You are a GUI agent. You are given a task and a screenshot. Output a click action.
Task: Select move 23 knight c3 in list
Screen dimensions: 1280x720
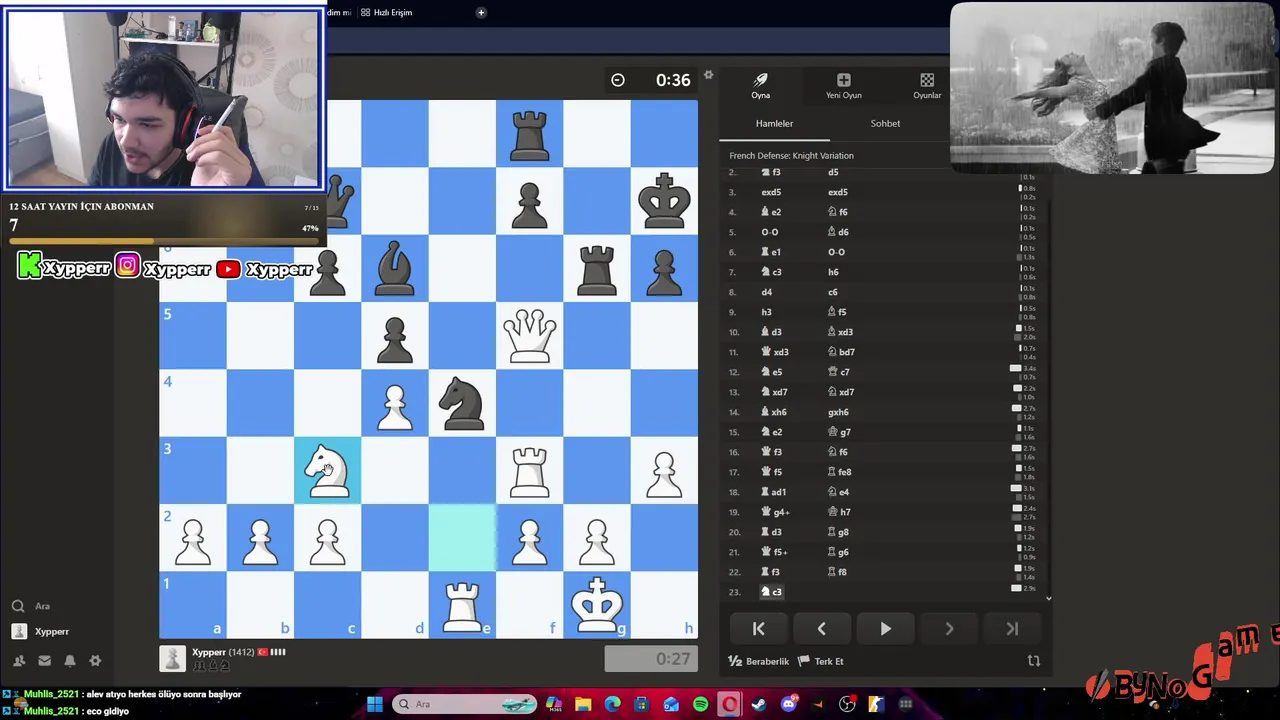tap(772, 592)
